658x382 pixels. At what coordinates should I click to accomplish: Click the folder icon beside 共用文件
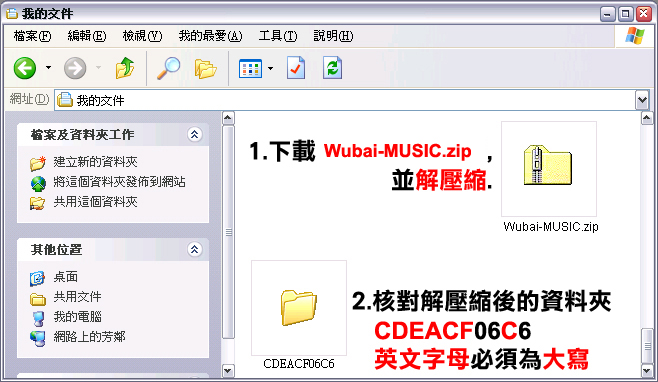pyautogui.click(x=38, y=299)
